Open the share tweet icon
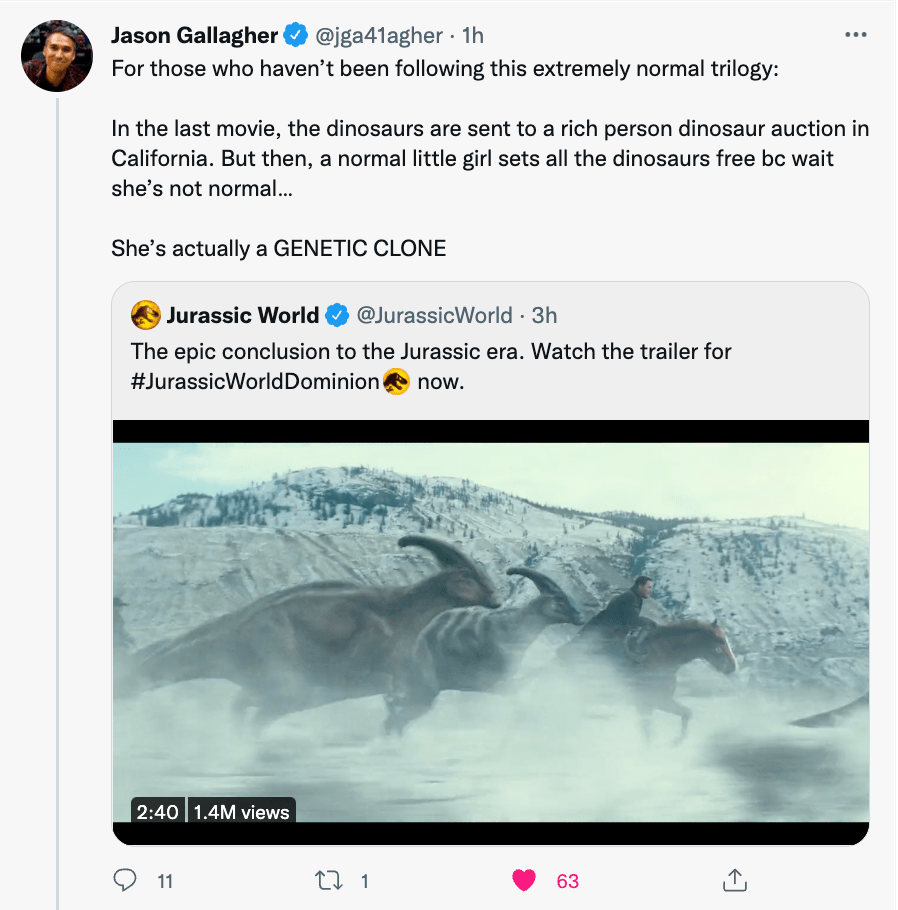The width and height of the screenshot is (898, 910). click(x=734, y=880)
